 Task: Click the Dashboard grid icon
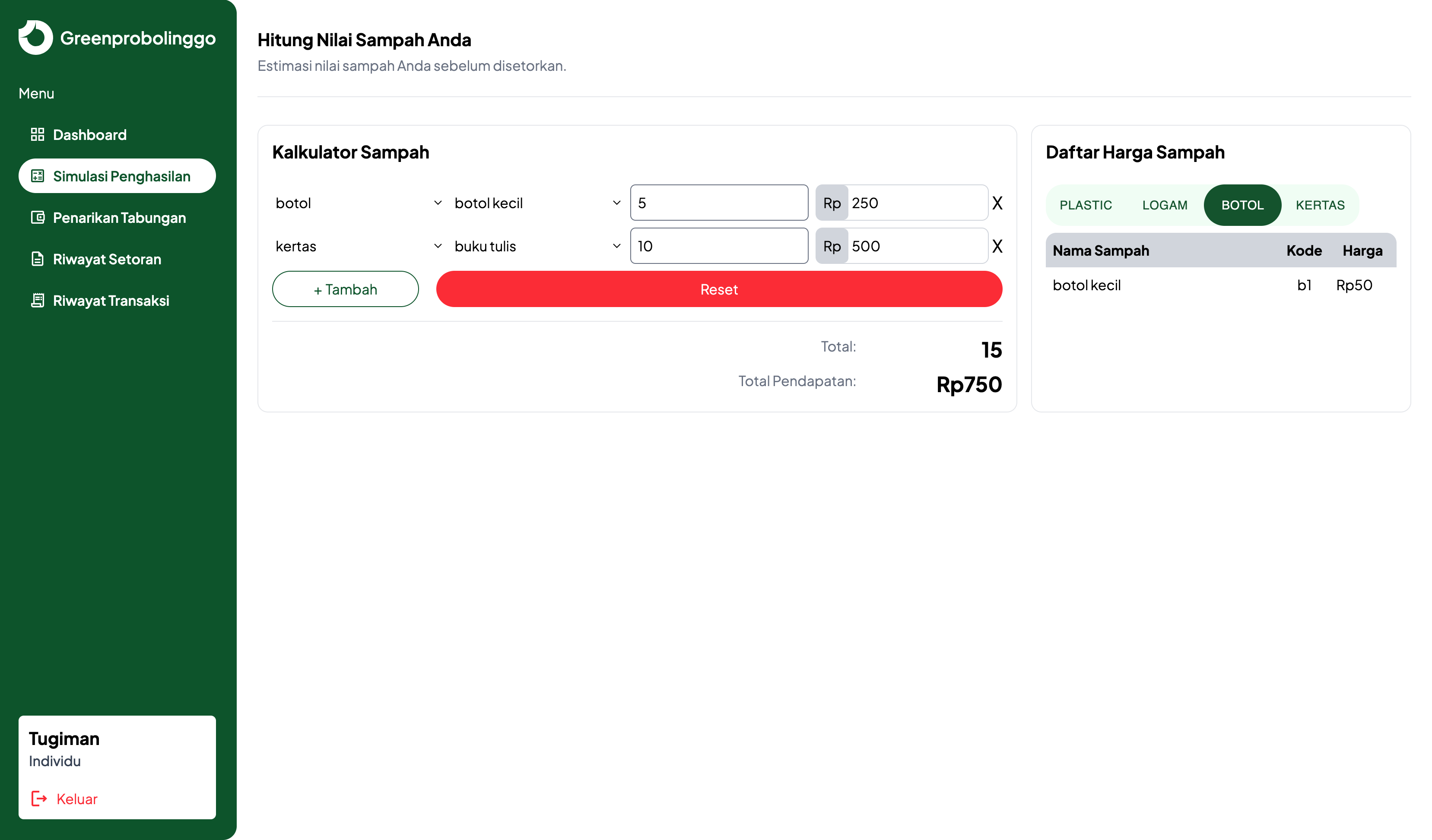coord(38,135)
